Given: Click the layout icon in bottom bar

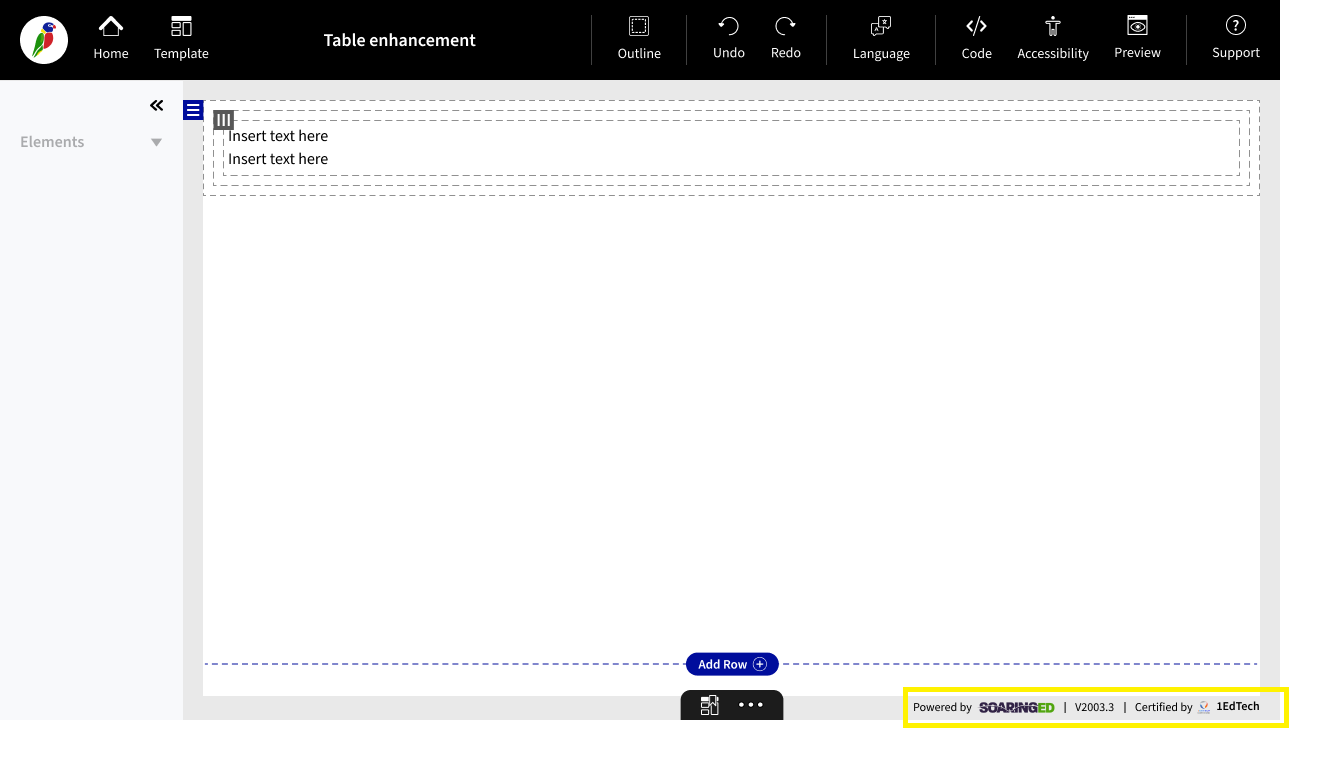Looking at the screenshot, I should [710, 705].
